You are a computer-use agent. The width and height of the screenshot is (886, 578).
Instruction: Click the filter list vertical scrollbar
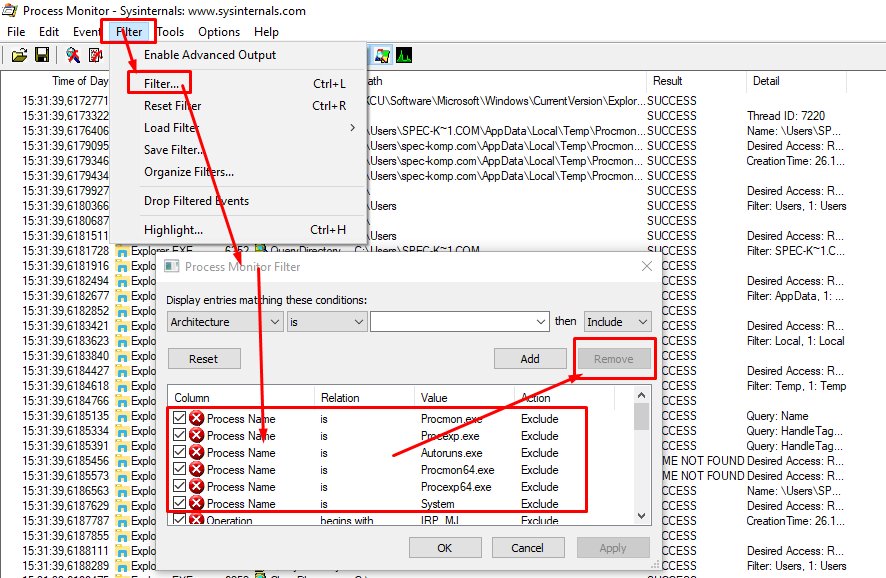point(641,460)
